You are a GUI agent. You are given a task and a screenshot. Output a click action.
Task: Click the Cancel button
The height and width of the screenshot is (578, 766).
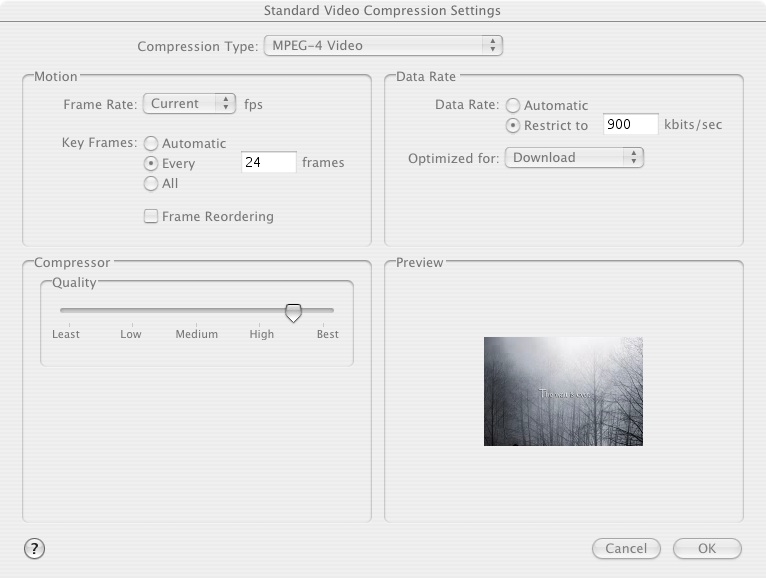[626, 548]
